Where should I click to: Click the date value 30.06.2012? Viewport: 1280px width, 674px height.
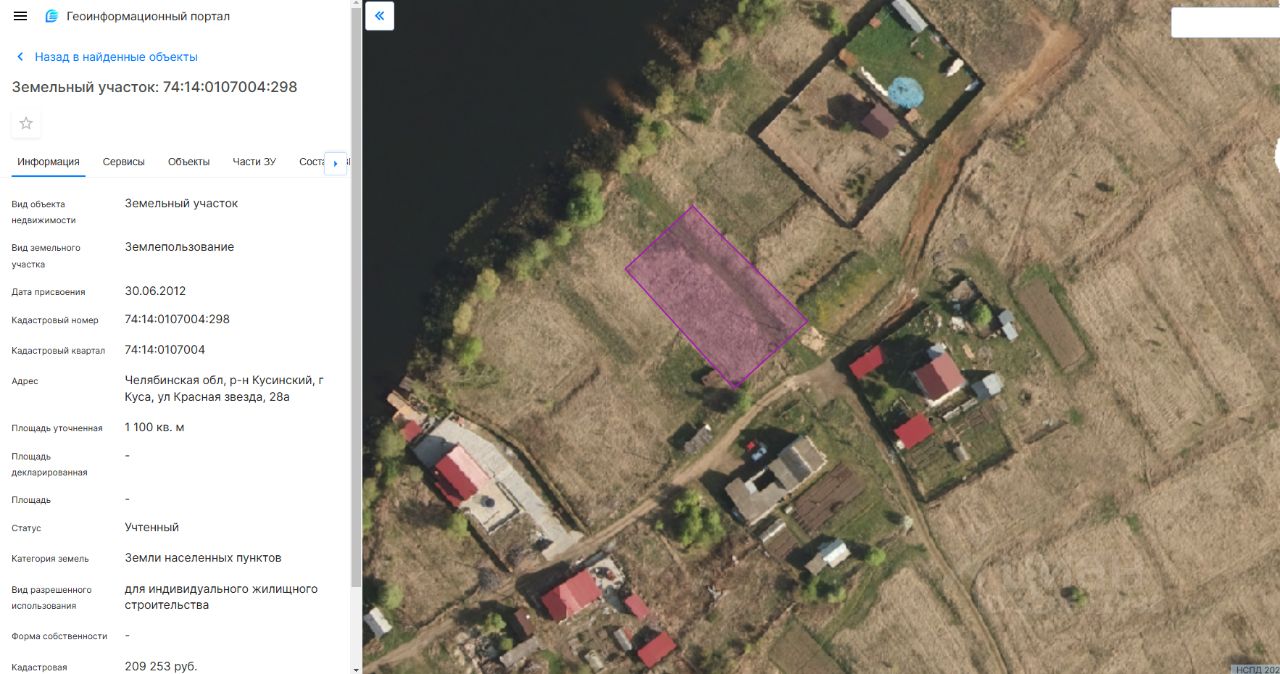pos(155,291)
